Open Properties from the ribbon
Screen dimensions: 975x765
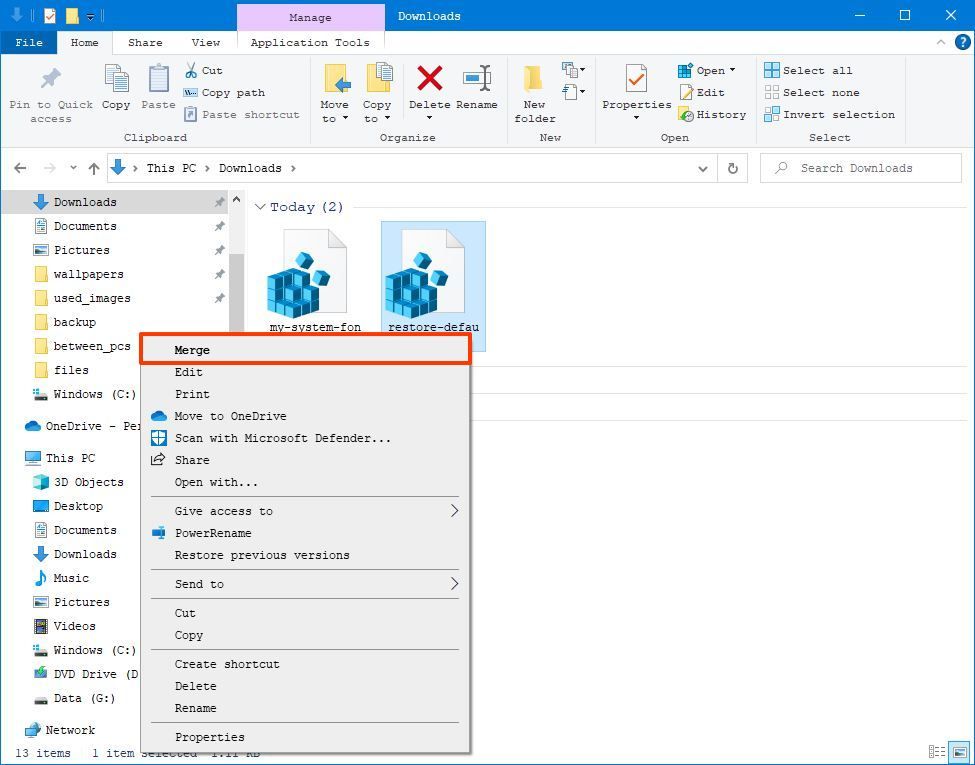[x=635, y=90]
